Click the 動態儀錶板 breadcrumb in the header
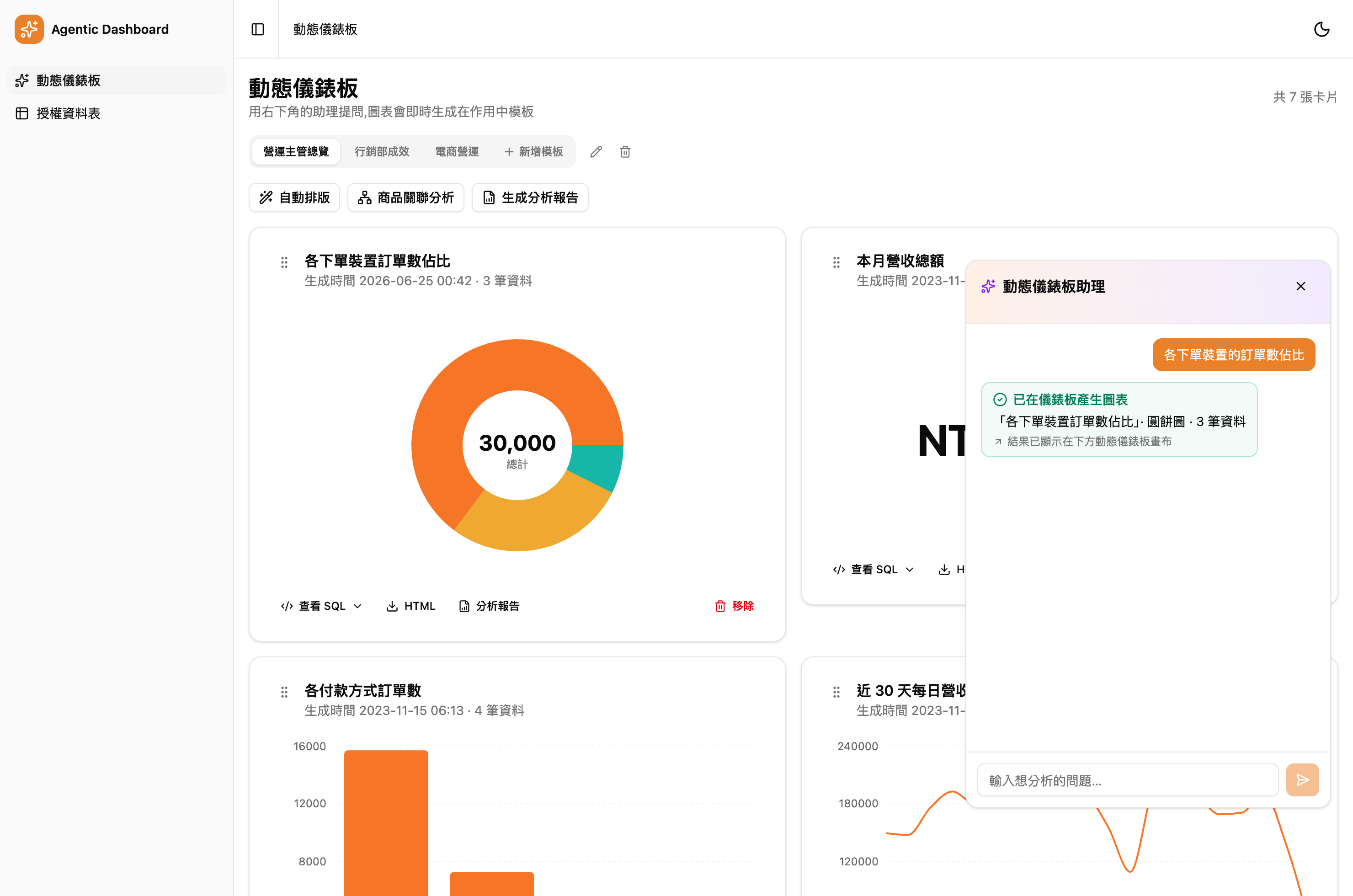Viewport: 1353px width, 896px height. click(x=325, y=29)
